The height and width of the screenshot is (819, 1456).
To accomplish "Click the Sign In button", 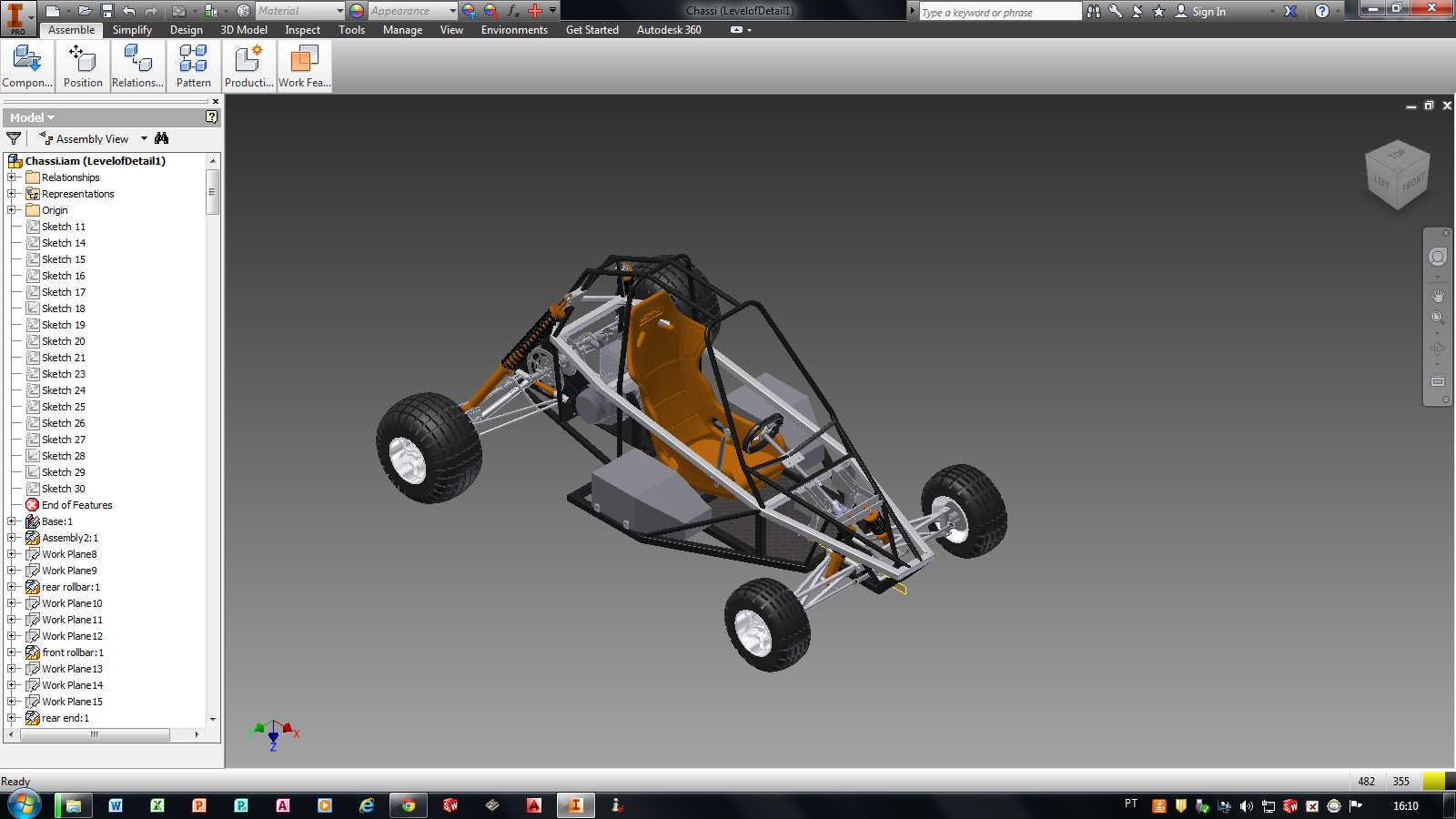I will click(1199, 12).
